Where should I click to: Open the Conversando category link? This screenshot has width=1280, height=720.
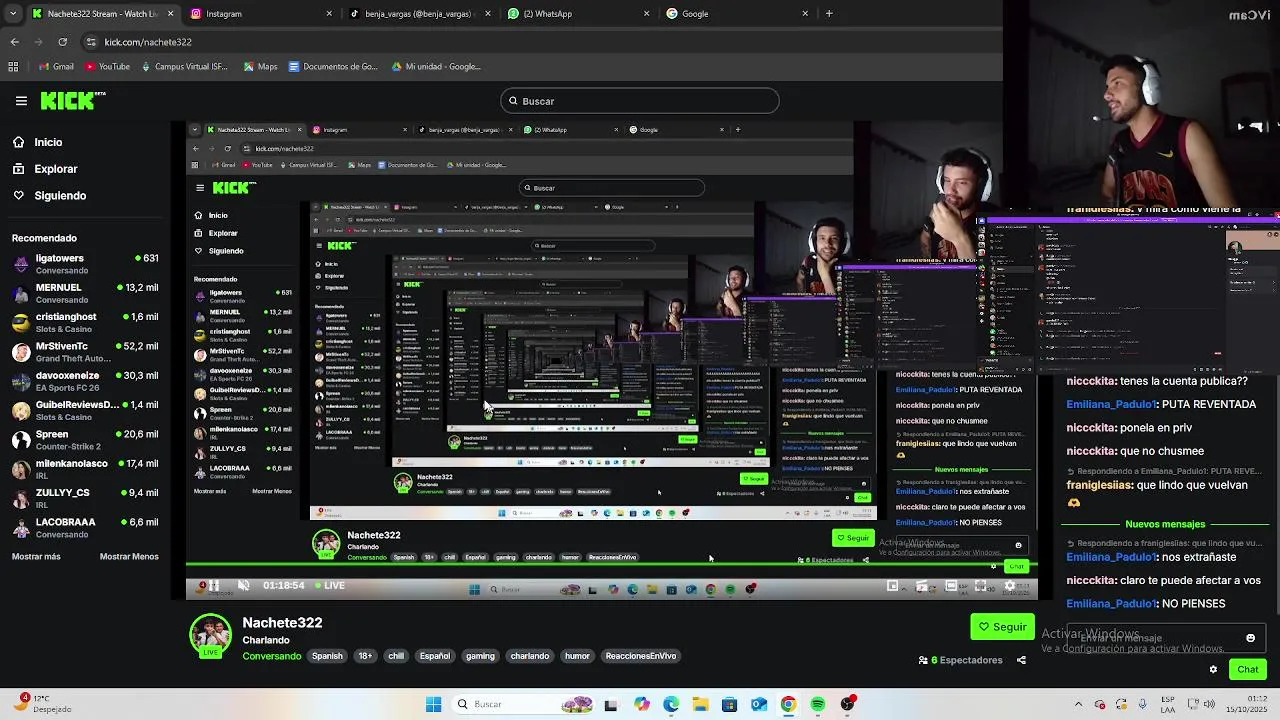coord(272,656)
